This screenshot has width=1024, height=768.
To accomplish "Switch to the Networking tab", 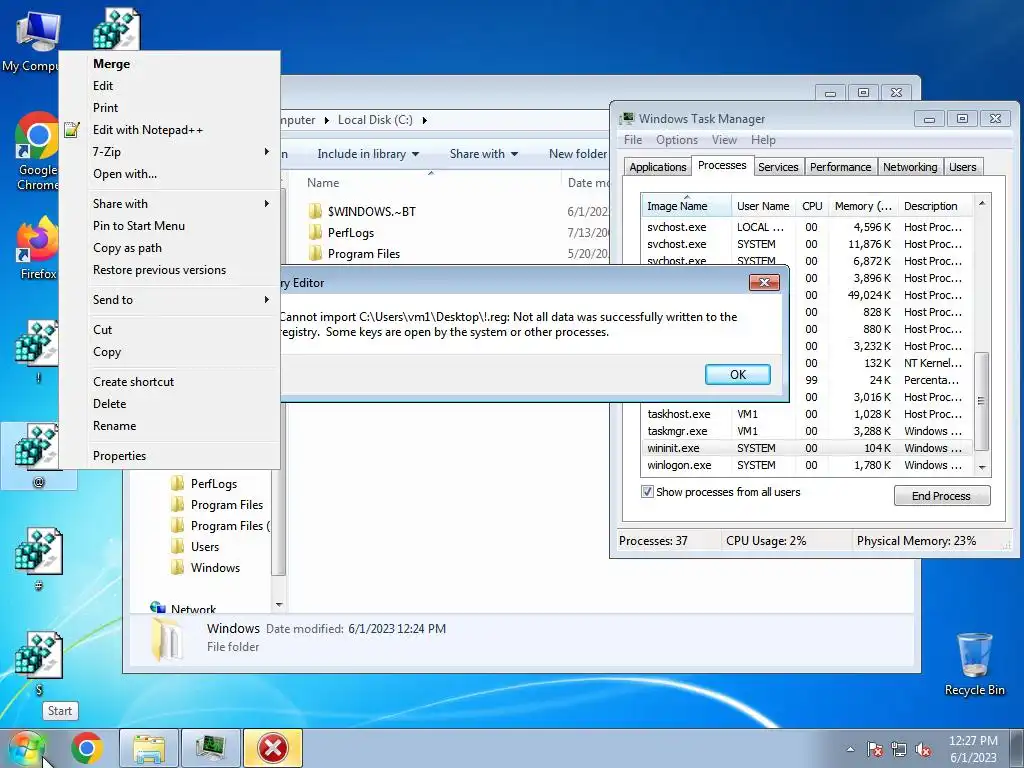I will click(x=910, y=167).
